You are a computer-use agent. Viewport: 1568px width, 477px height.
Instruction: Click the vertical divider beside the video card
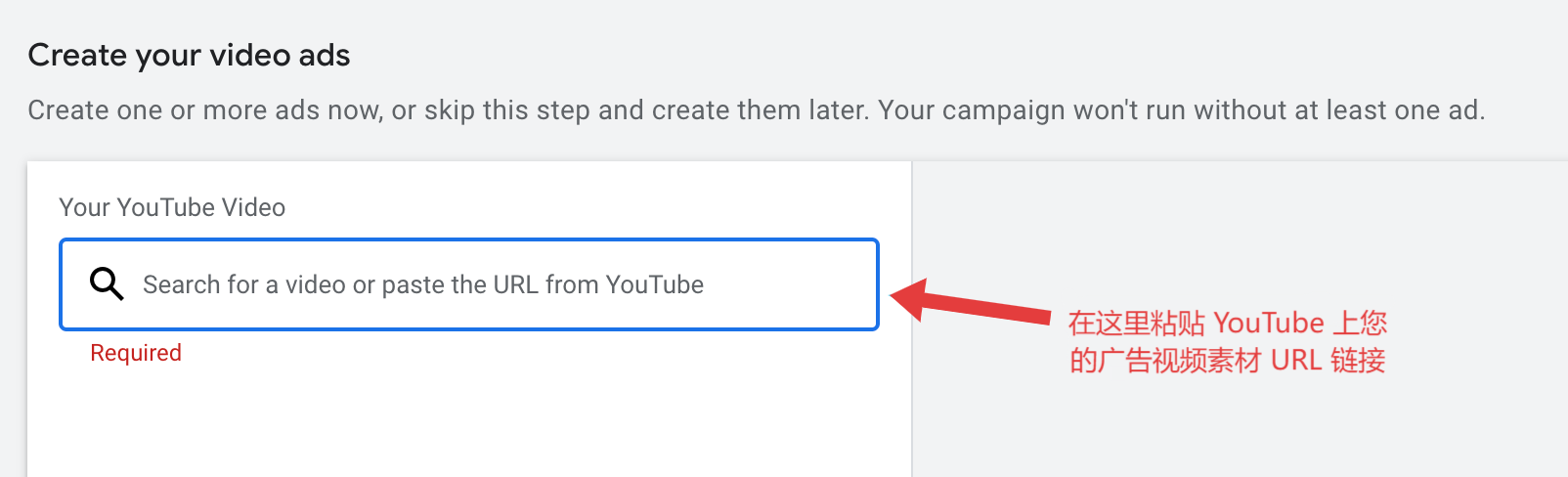point(911,319)
